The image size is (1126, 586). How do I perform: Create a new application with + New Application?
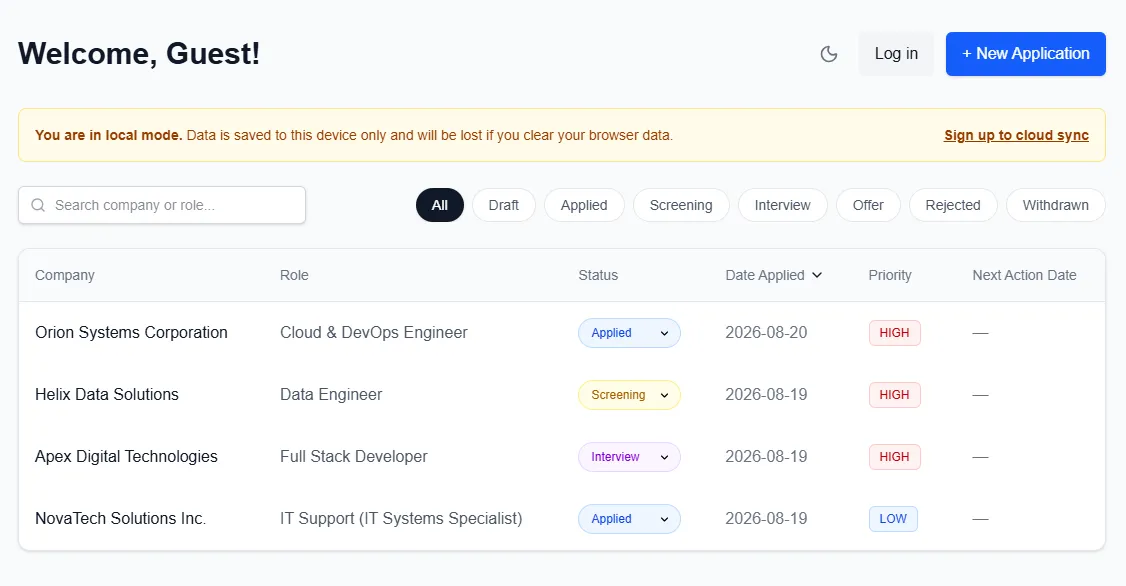[x=1025, y=54]
